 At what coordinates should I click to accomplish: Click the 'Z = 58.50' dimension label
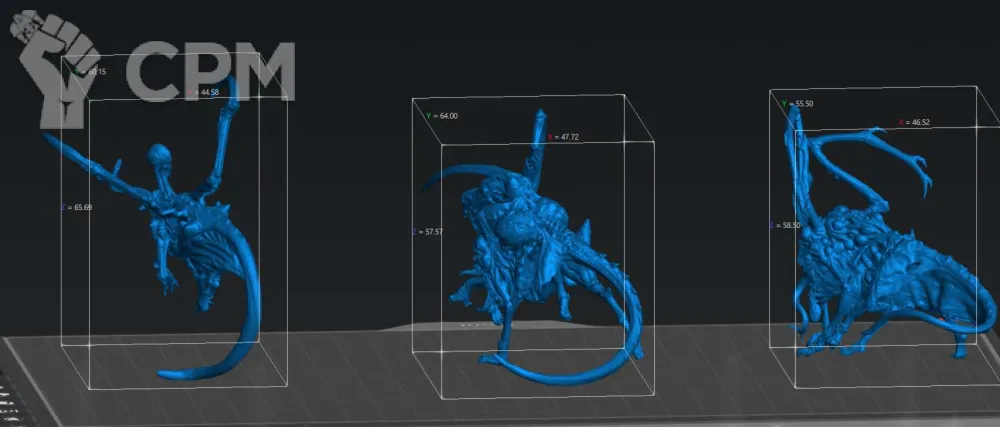(785, 225)
